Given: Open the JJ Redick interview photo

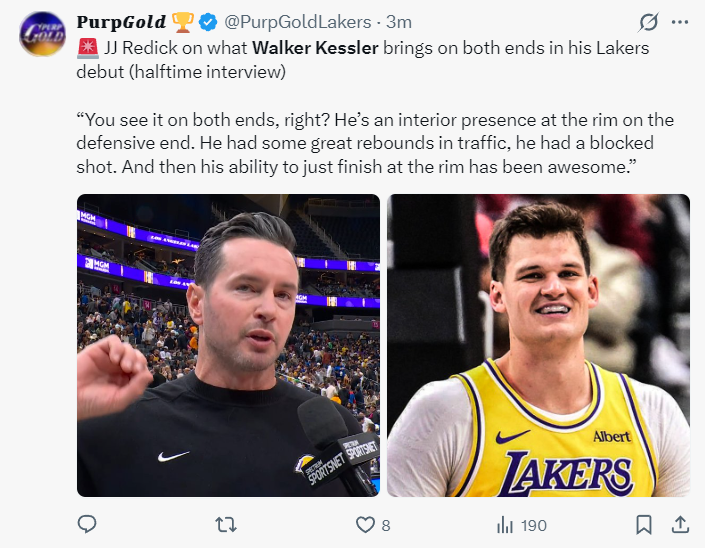Looking at the screenshot, I should [228, 345].
